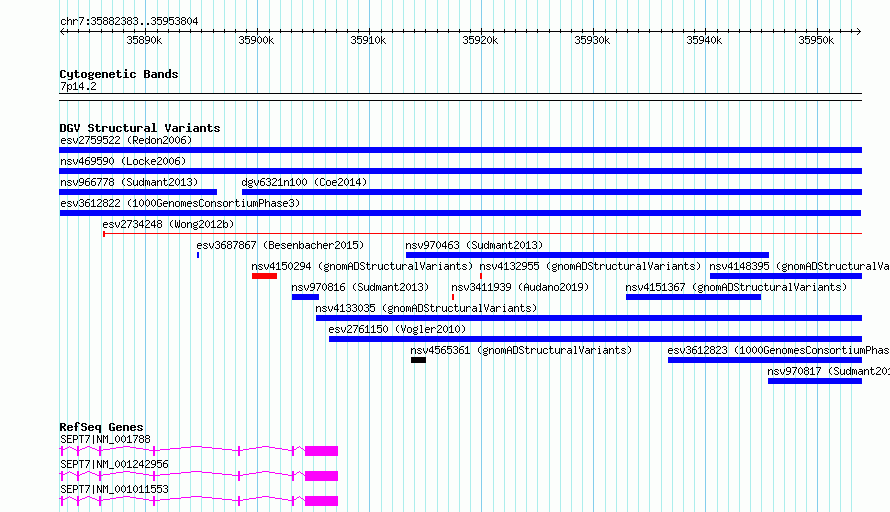This screenshot has width=890, height=512.
Task: Click the small red nsv4132955 variant mark
Action: click(481, 276)
